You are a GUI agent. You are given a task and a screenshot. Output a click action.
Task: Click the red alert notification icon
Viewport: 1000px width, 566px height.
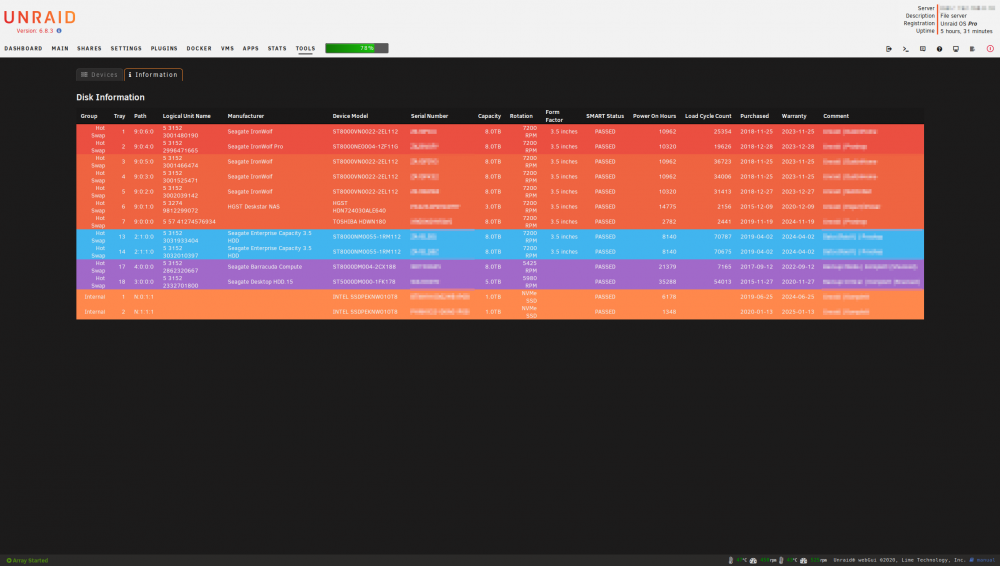coord(990,48)
